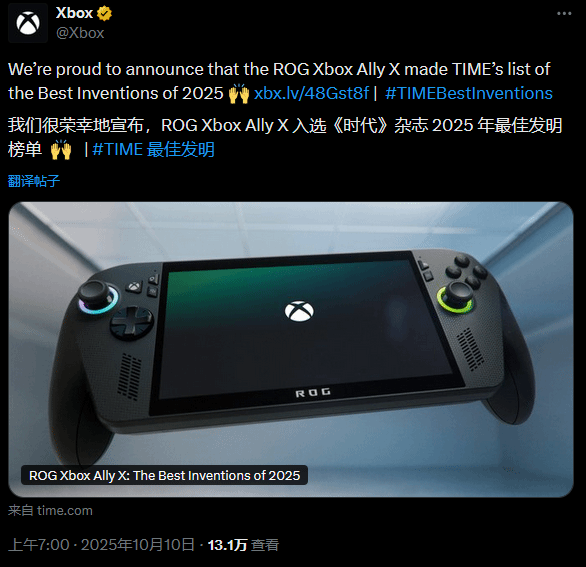
Task: Open the @Xbox handle link
Action: pyautogui.click(x=80, y=33)
